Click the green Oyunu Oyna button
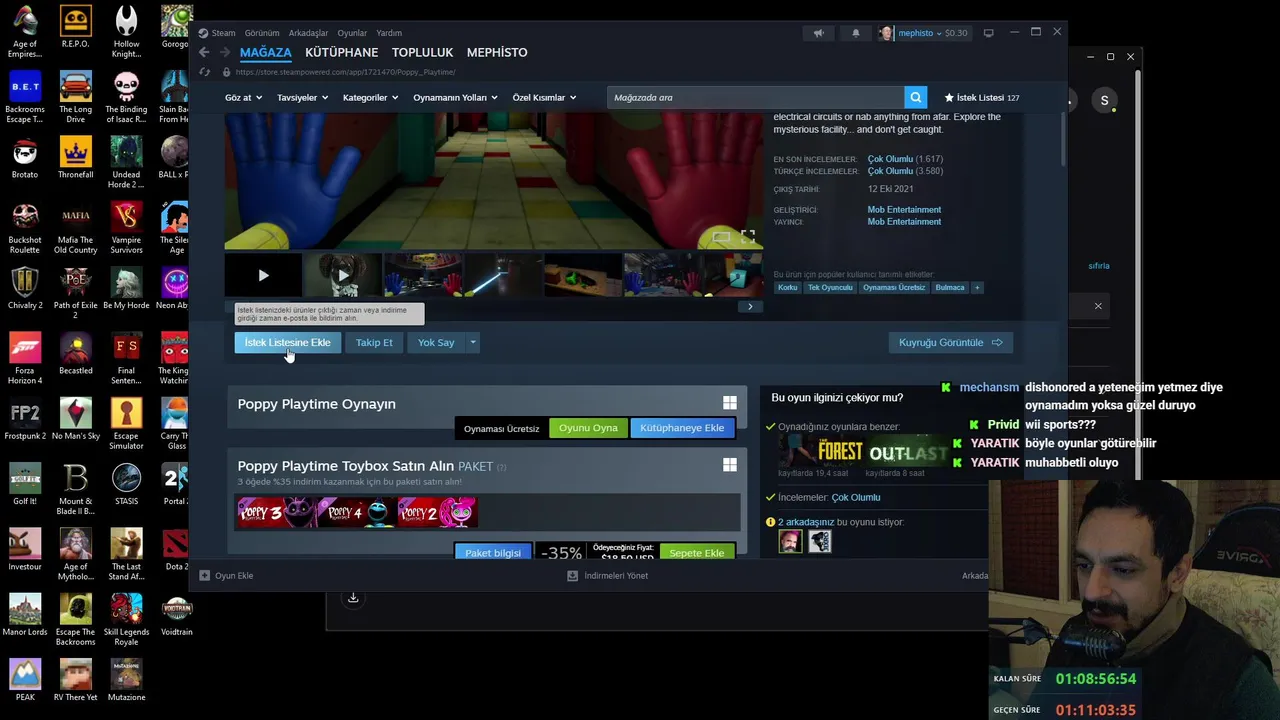This screenshot has height=720, width=1280. [588, 428]
